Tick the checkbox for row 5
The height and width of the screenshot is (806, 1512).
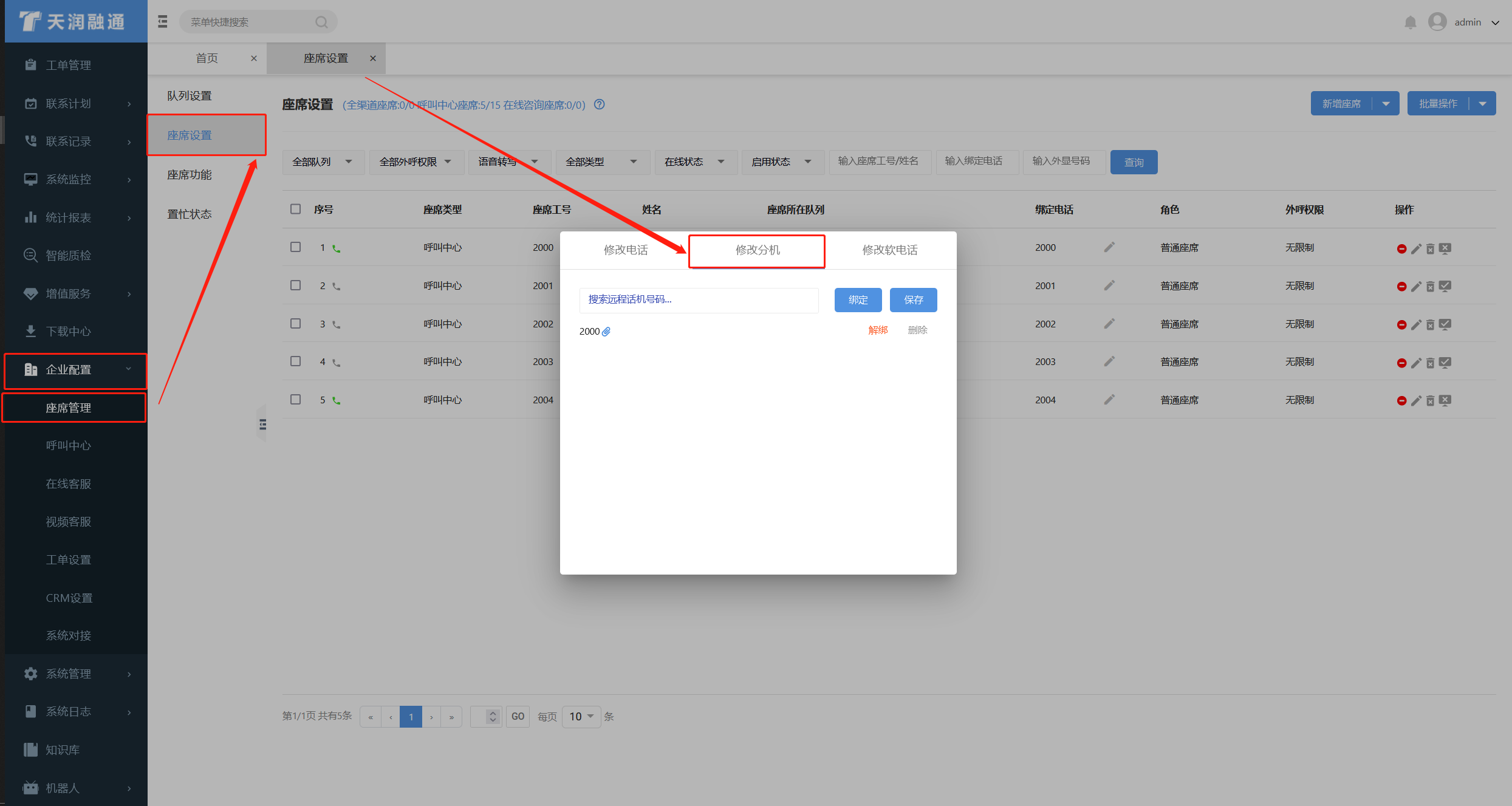(x=296, y=400)
